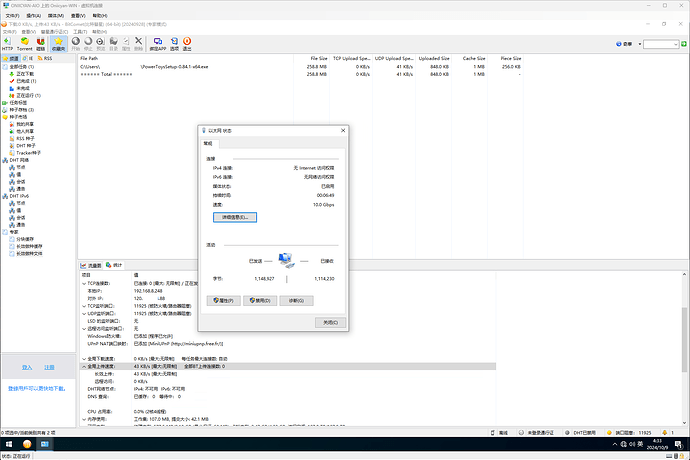This screenshot has width=690, height=460.
Task: Select the Tracker种子 sidebar item
Action: pyautogui.click(x=25, y=153)
